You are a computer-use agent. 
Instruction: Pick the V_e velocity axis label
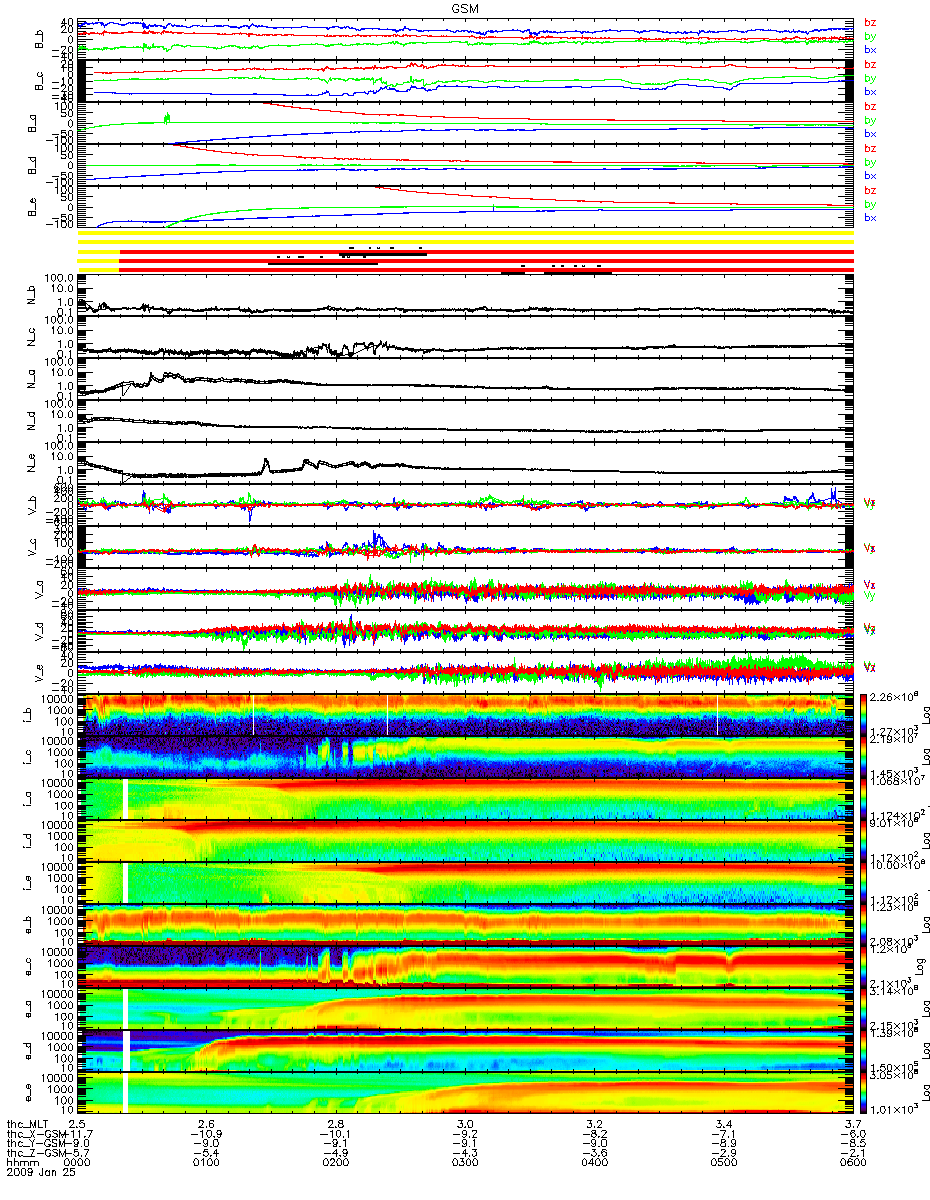pyautogui.click(x=41, y=672)
